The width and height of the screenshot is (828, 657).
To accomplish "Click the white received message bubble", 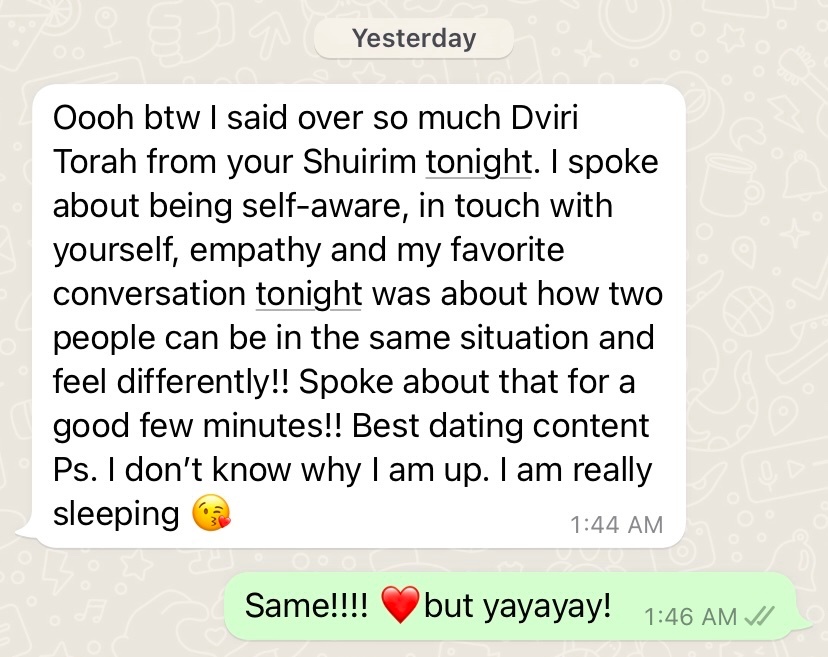I will pos(359,316).
